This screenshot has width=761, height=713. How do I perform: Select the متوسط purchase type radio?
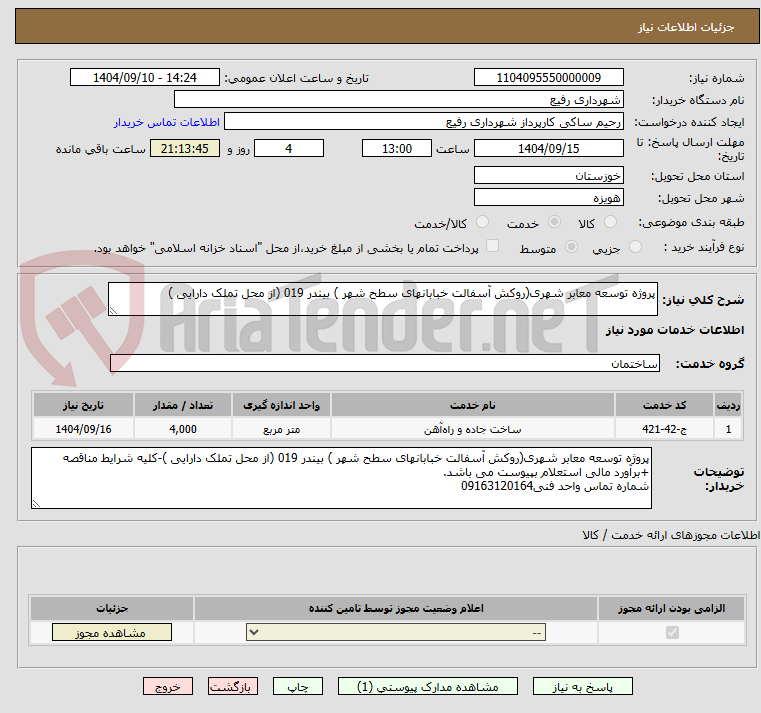(x=571, y=247)
